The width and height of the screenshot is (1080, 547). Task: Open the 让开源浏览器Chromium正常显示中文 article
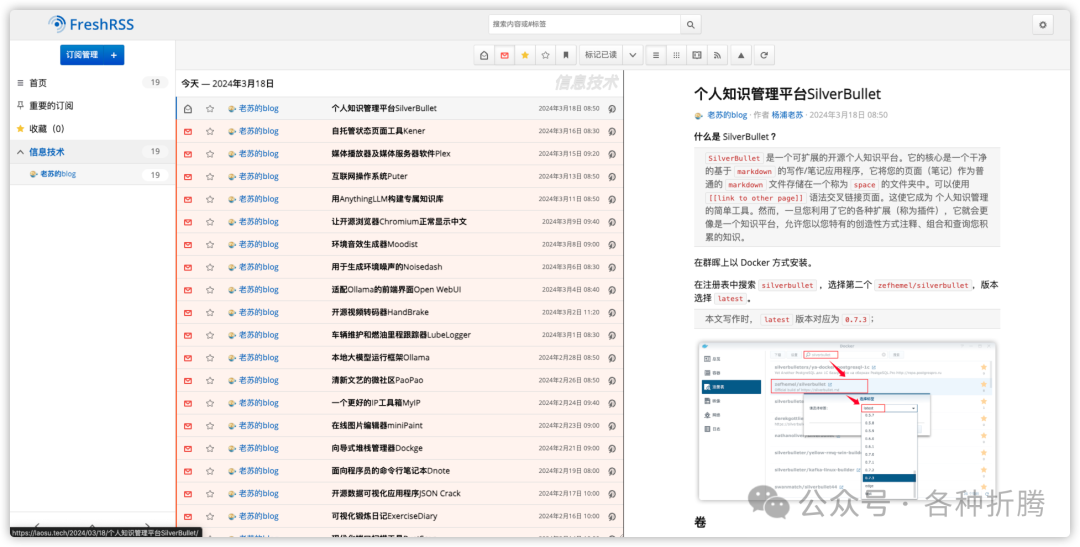(x=399, y=222)
